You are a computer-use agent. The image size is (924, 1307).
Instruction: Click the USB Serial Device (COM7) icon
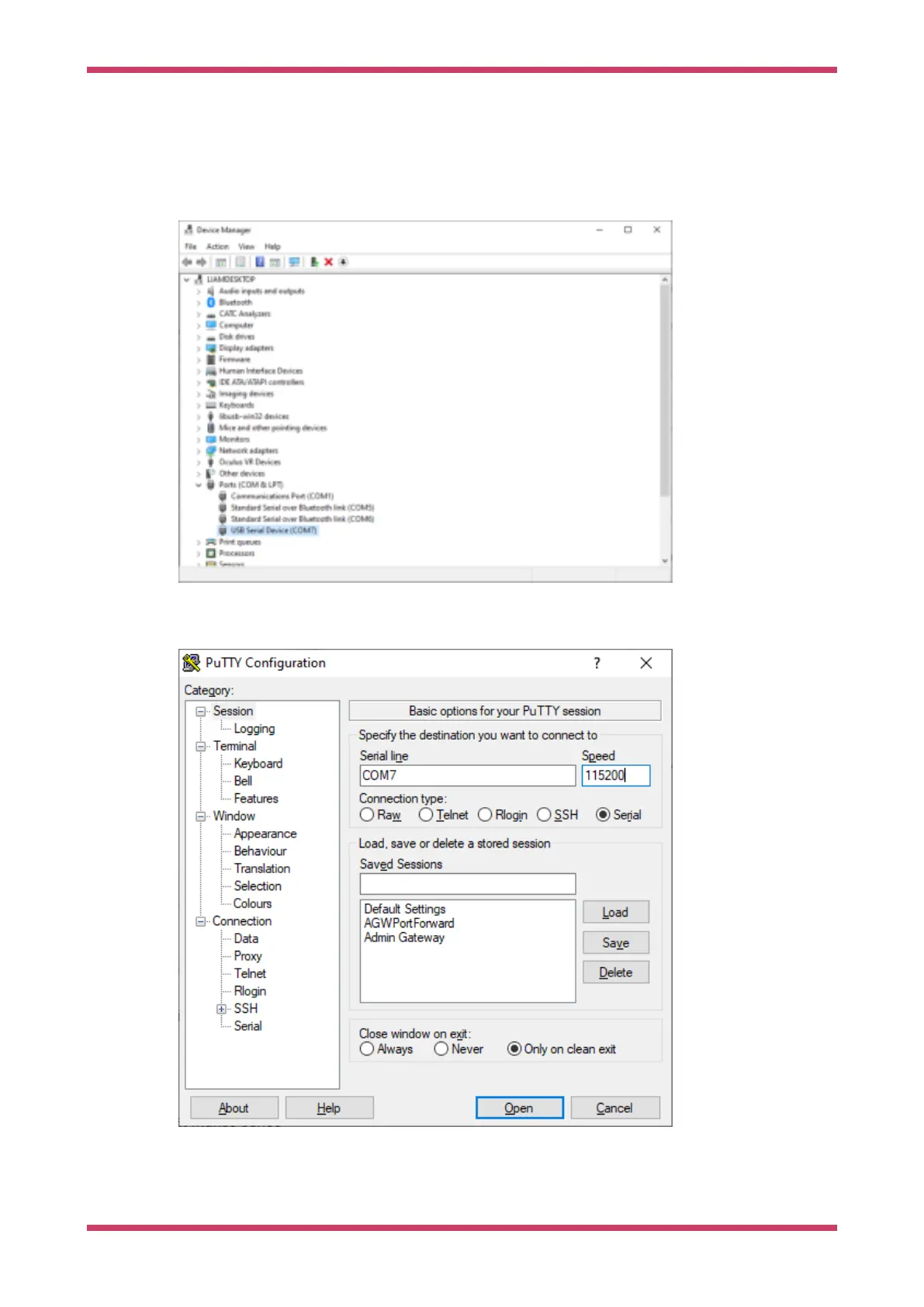223,530
